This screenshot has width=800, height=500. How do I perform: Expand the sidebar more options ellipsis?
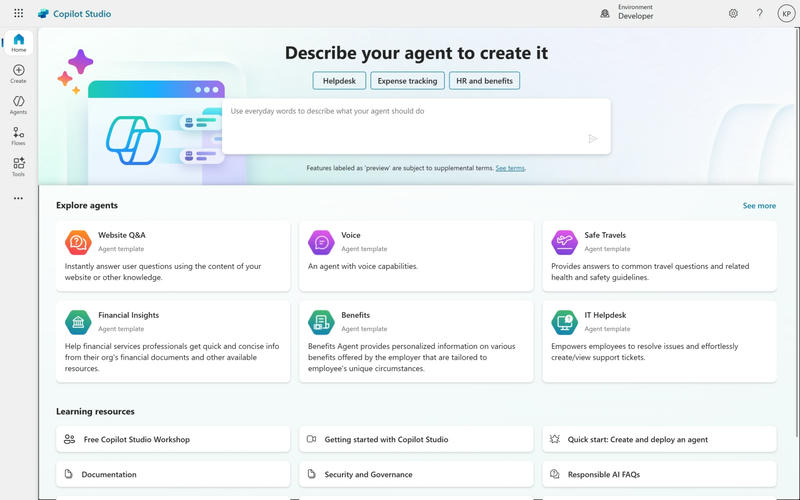point(18,198)
